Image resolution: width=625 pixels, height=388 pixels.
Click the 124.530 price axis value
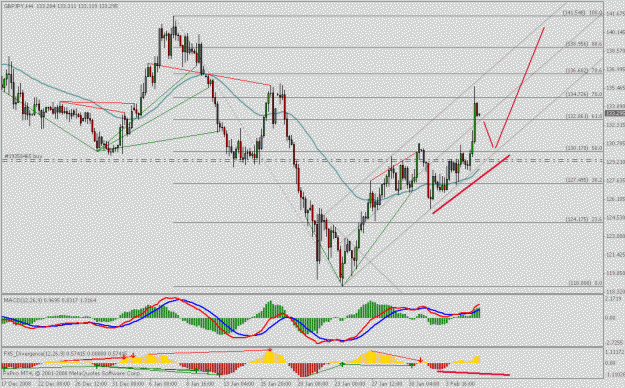[x=615, y=217]
